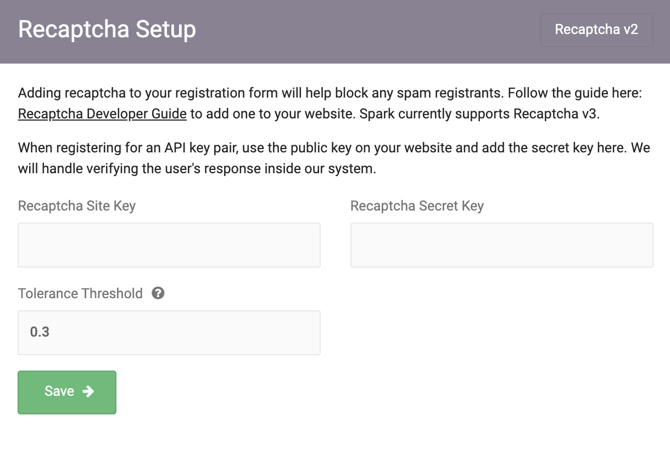This screenshot has width=670, height=455.
Task: Save the recaptcha settings
Action: click(67, 392)
